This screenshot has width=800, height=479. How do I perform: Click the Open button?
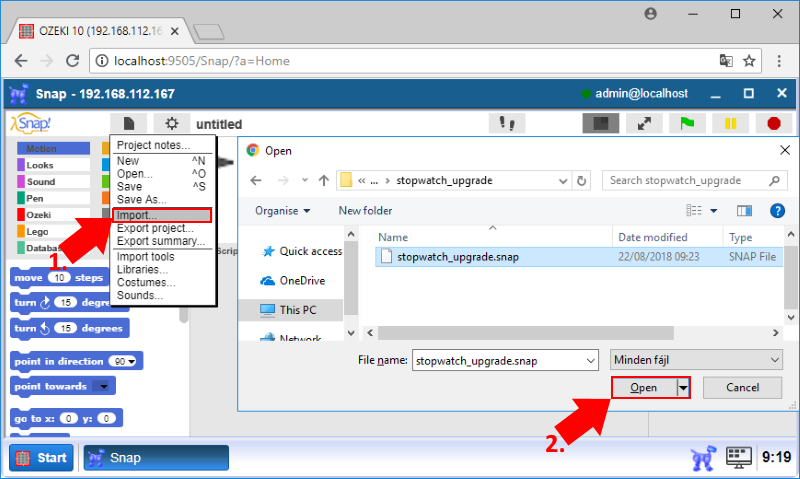(643, 388)
